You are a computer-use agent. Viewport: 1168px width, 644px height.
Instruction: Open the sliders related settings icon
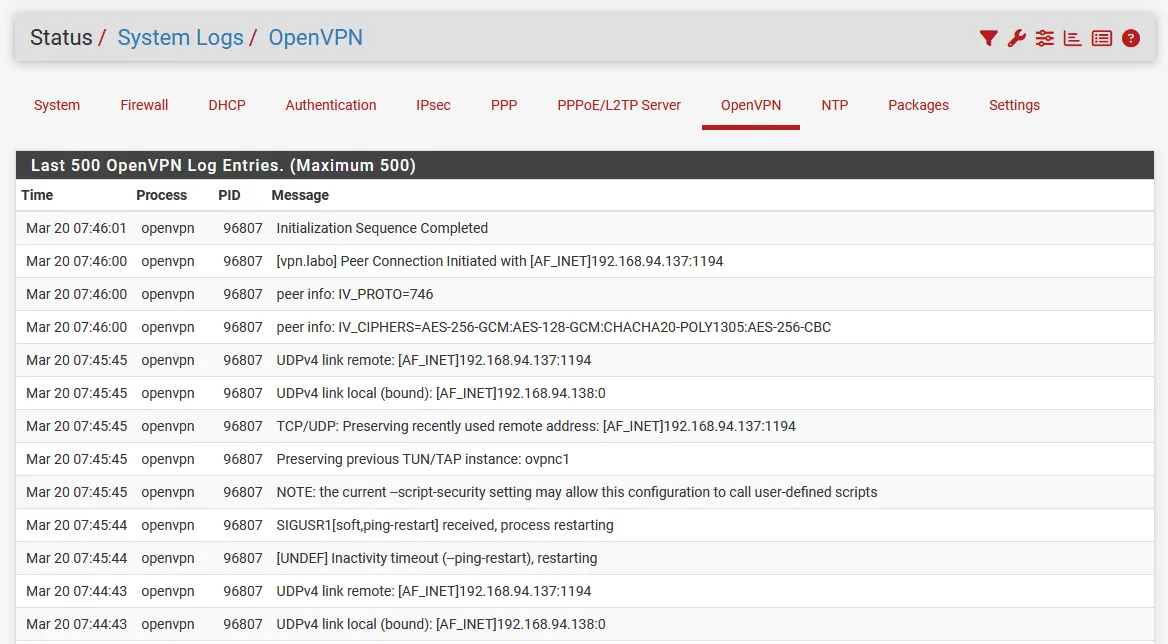(x=1045, y=39)
